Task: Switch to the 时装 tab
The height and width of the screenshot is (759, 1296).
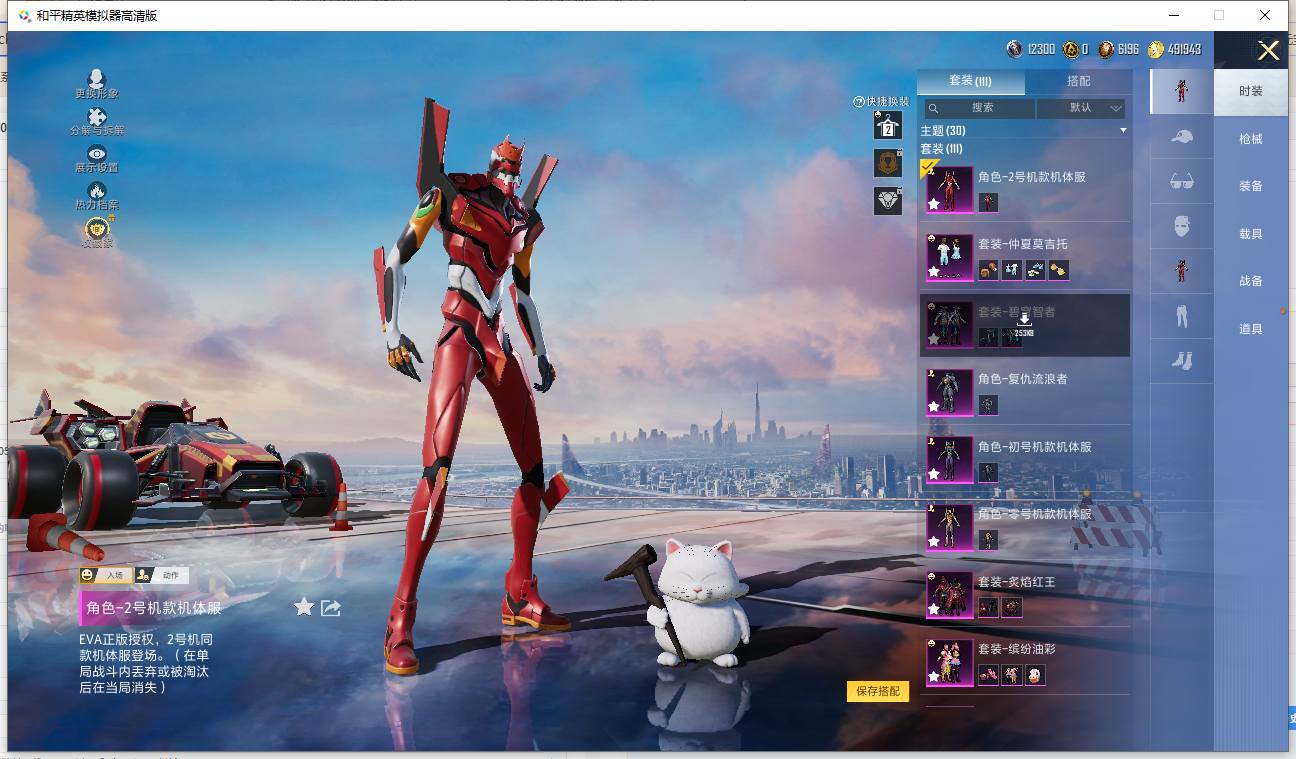Action: click(1251, 91)
